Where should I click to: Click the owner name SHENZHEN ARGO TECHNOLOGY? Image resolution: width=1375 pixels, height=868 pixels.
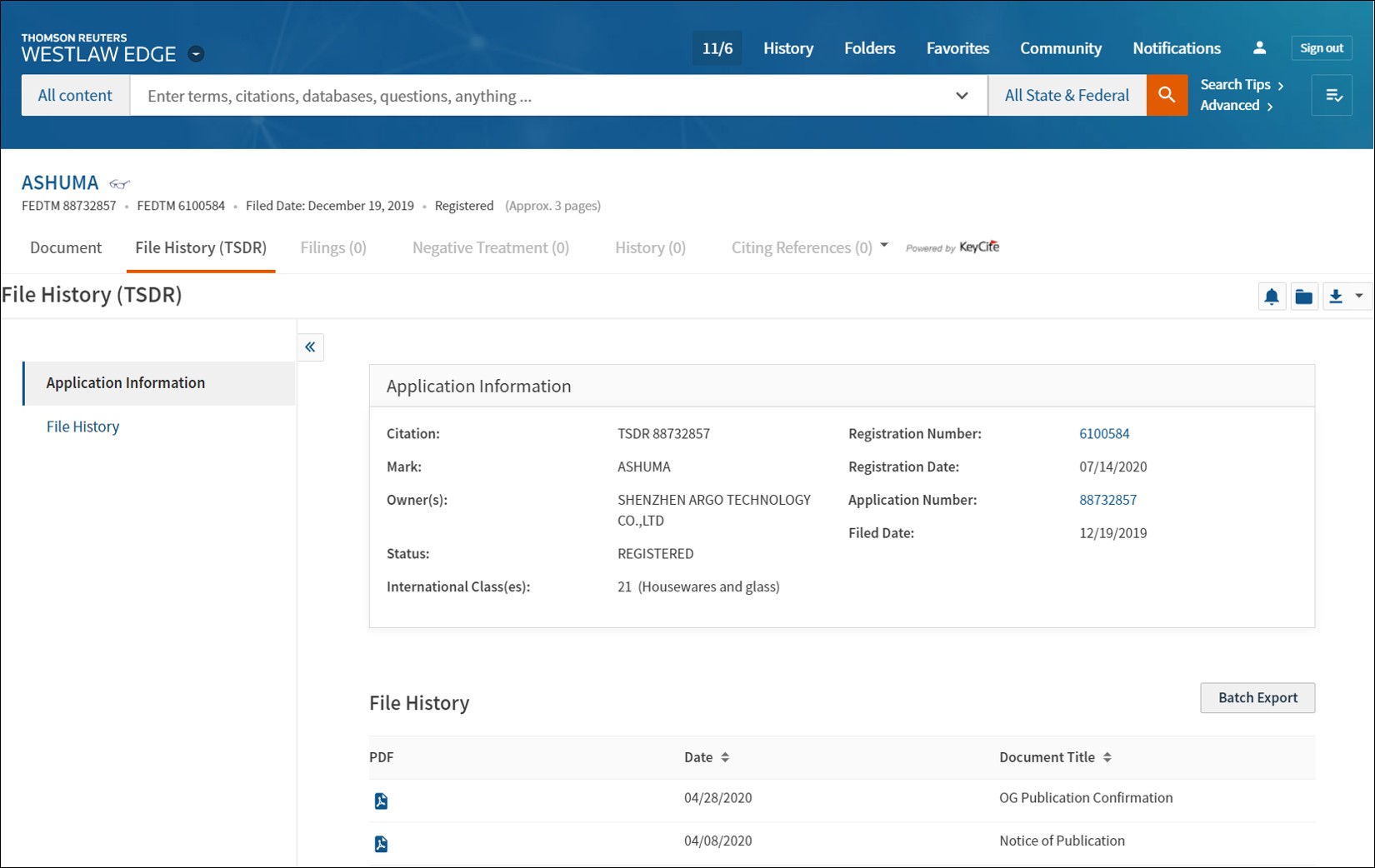click(714, 510)
